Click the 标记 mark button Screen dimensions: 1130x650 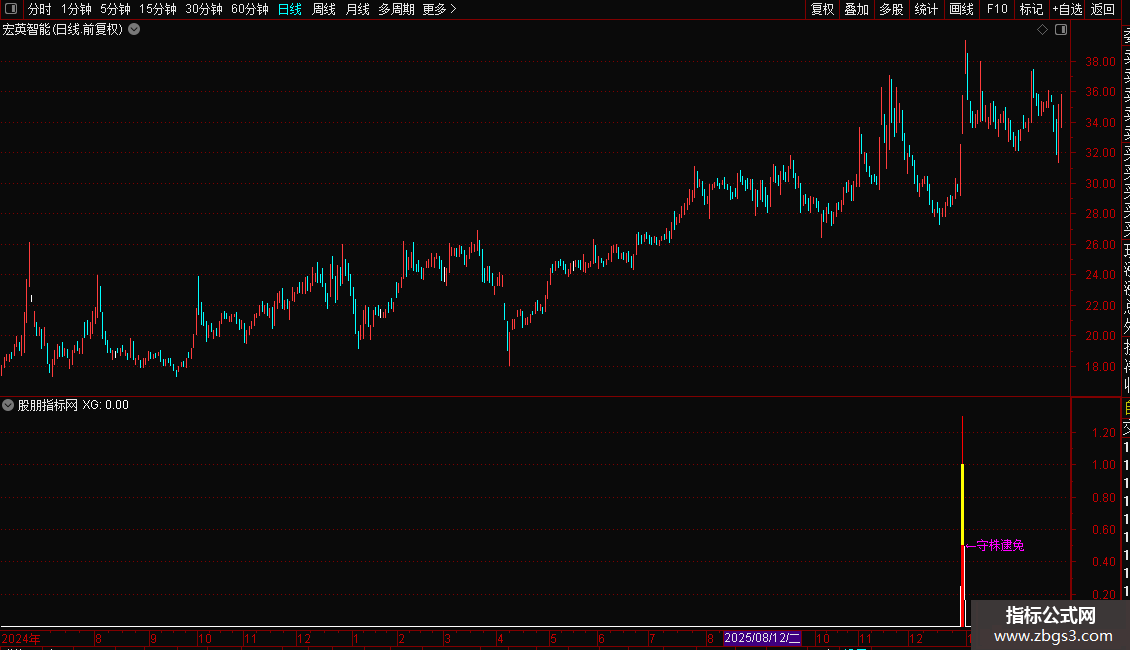[1031, 9]
